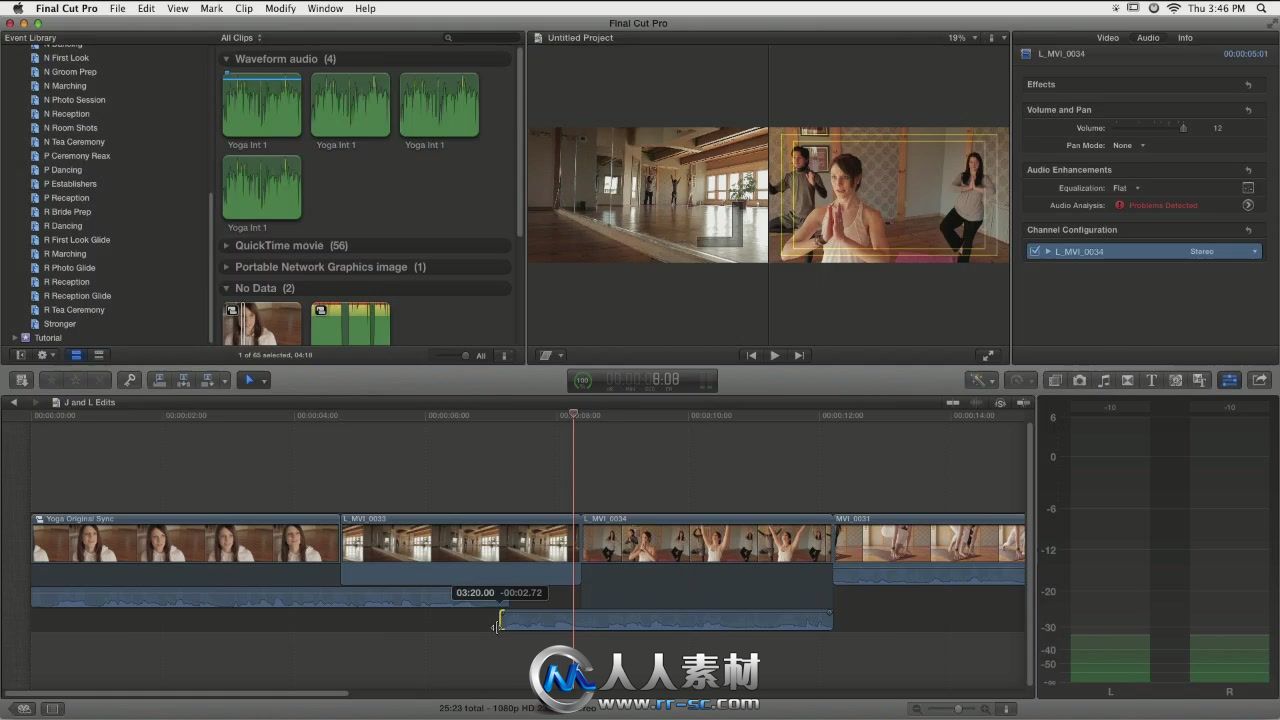
Task: Select the Arrow selection tool
Action: (250, 380)
